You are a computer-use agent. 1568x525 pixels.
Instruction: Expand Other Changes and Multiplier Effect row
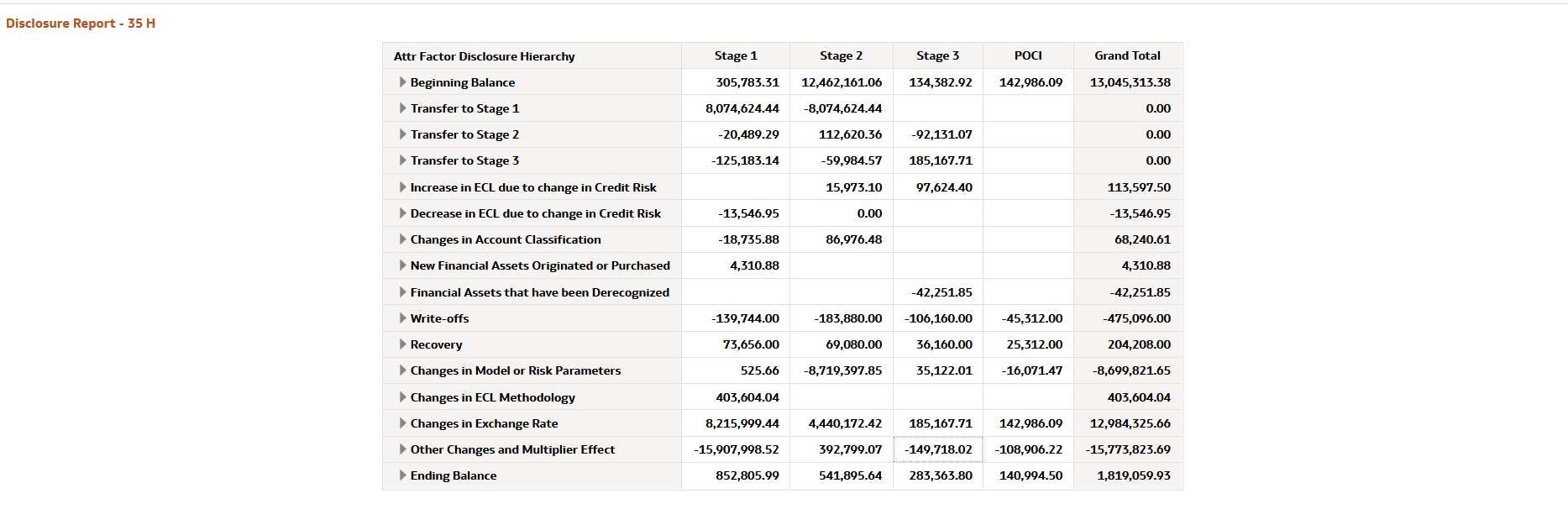403,449
